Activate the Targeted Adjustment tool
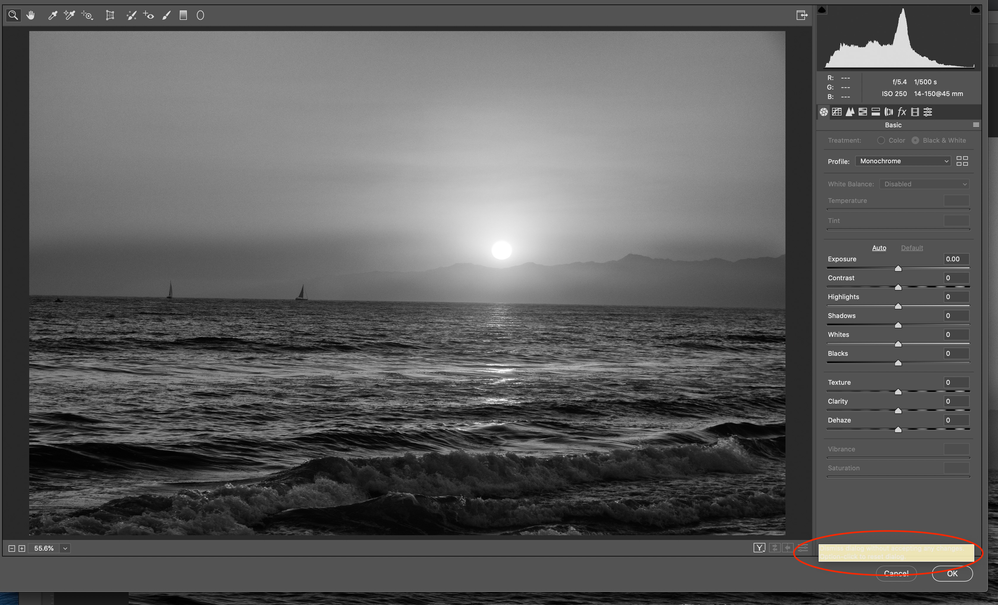The image size is (998, 605). tap(87, 15)
